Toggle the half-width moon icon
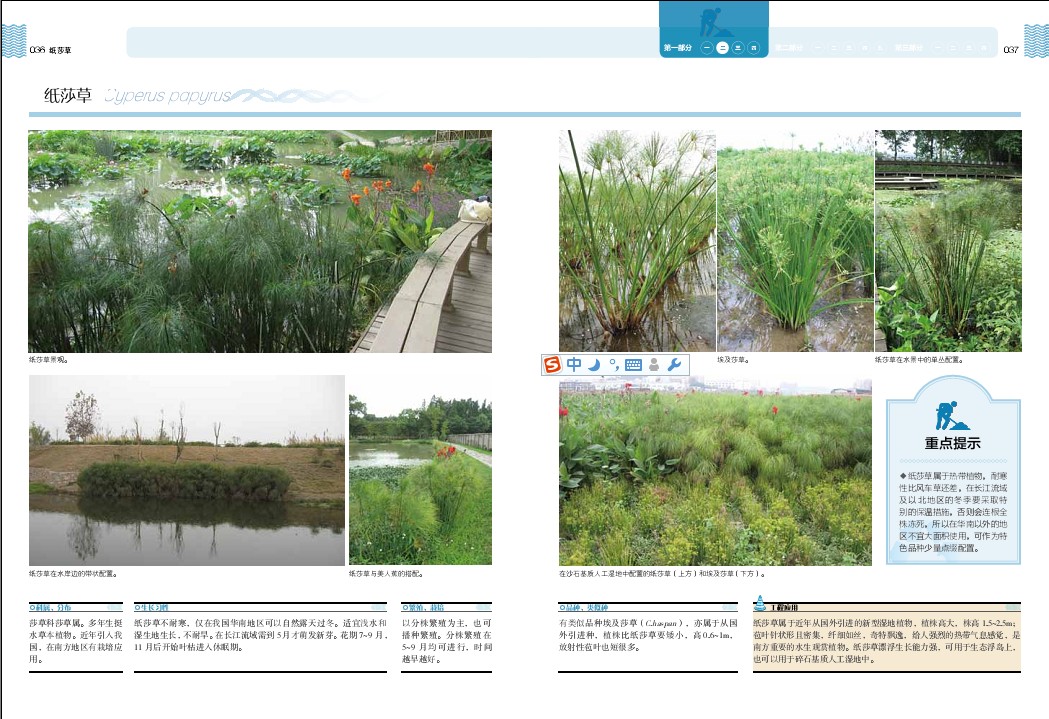This screenshot has width=1049, height=719. 593,365
